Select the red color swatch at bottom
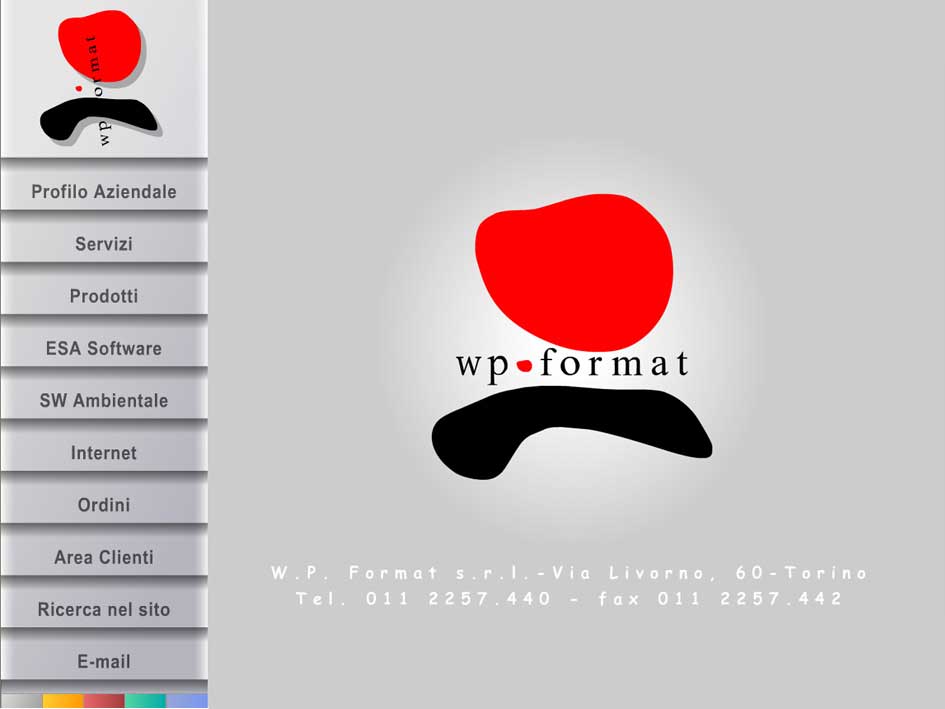This screenshot has height=709, width=945. 104,701
